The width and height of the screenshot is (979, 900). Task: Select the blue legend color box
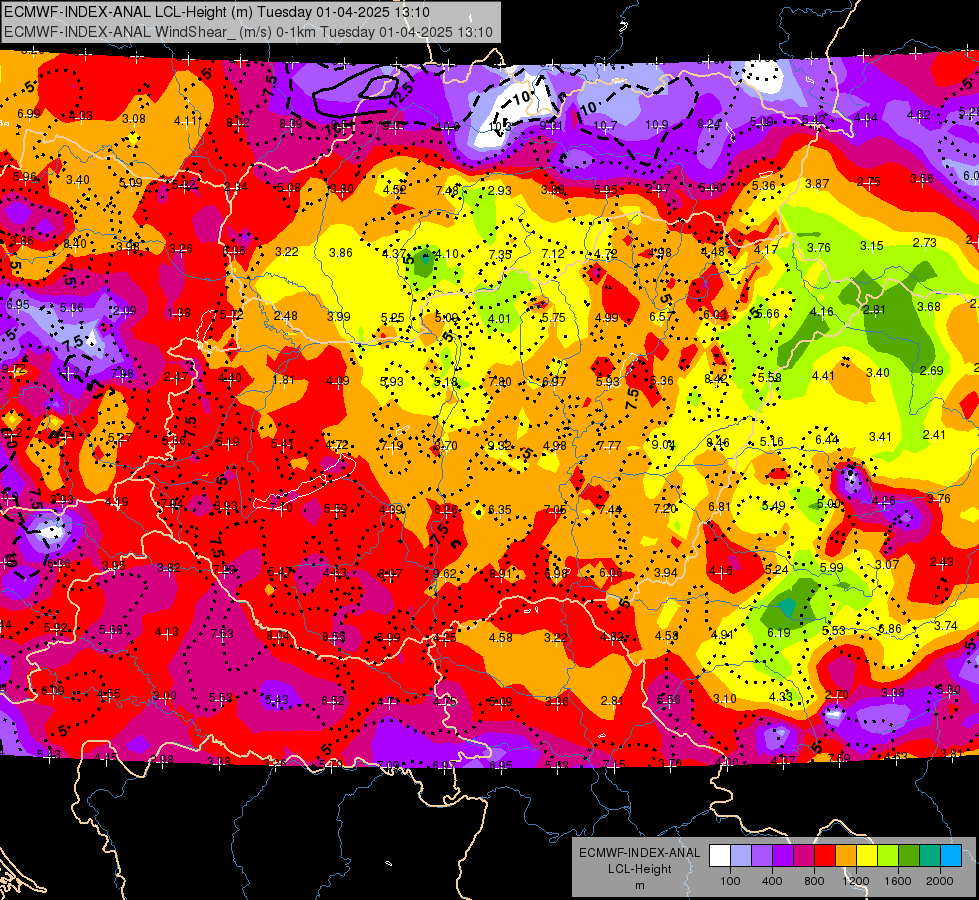click(951, 856)
